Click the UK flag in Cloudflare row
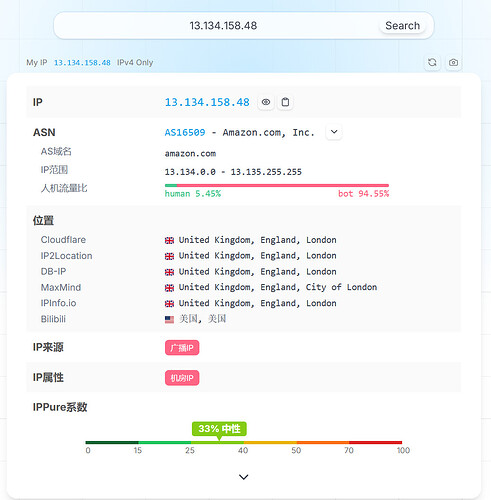 pyautogui.click(x=169, y=240)
